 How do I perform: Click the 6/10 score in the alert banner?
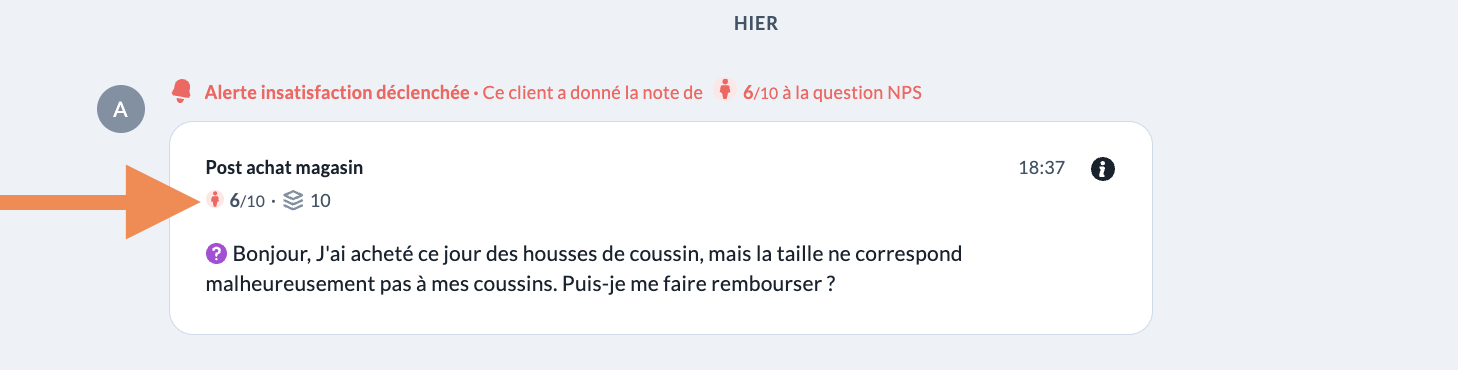pyautogui.click(x=761, y=92)
